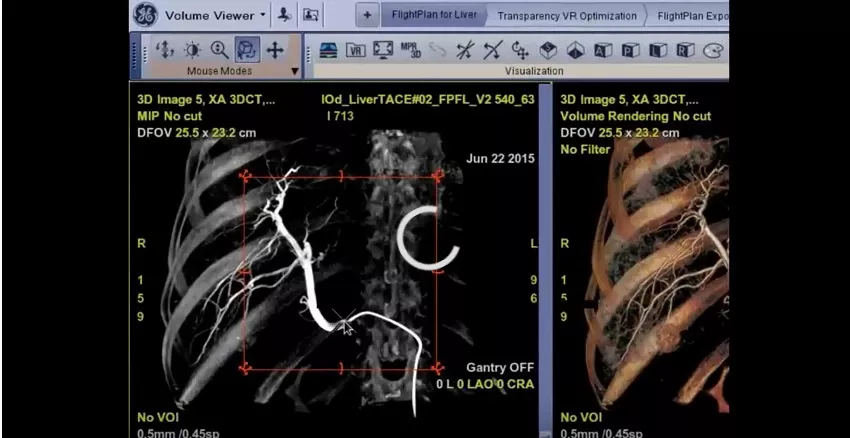Activate the zoom magnifier mouse mode
The image size is (850, 438).
click(x=220, y=50)
